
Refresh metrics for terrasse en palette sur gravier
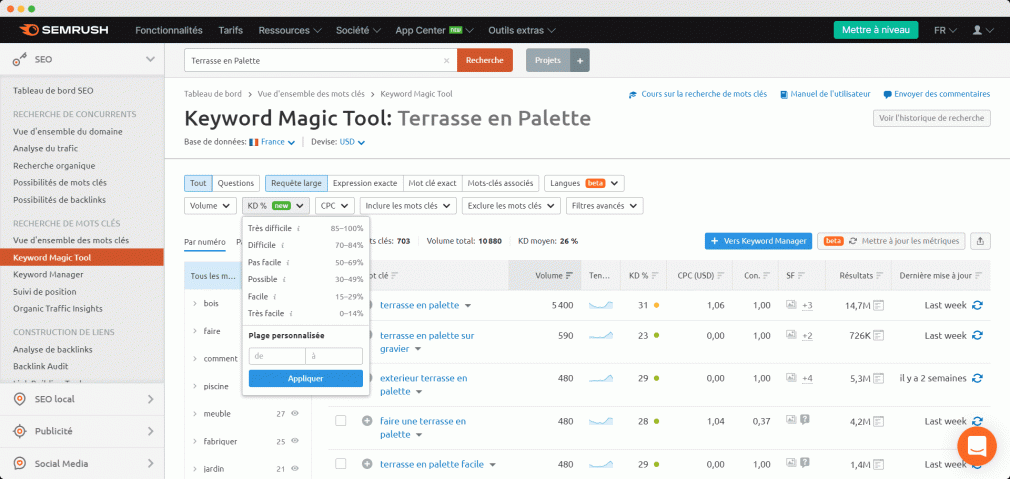978,335
